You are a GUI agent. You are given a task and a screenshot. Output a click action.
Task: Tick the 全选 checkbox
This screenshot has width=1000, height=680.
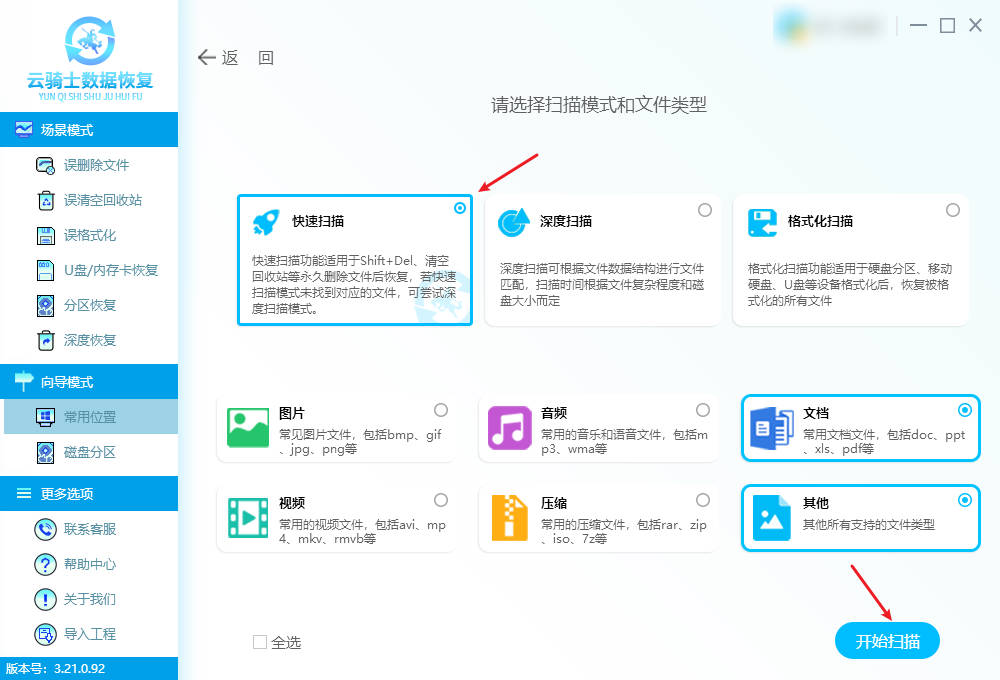coord(260,642)
